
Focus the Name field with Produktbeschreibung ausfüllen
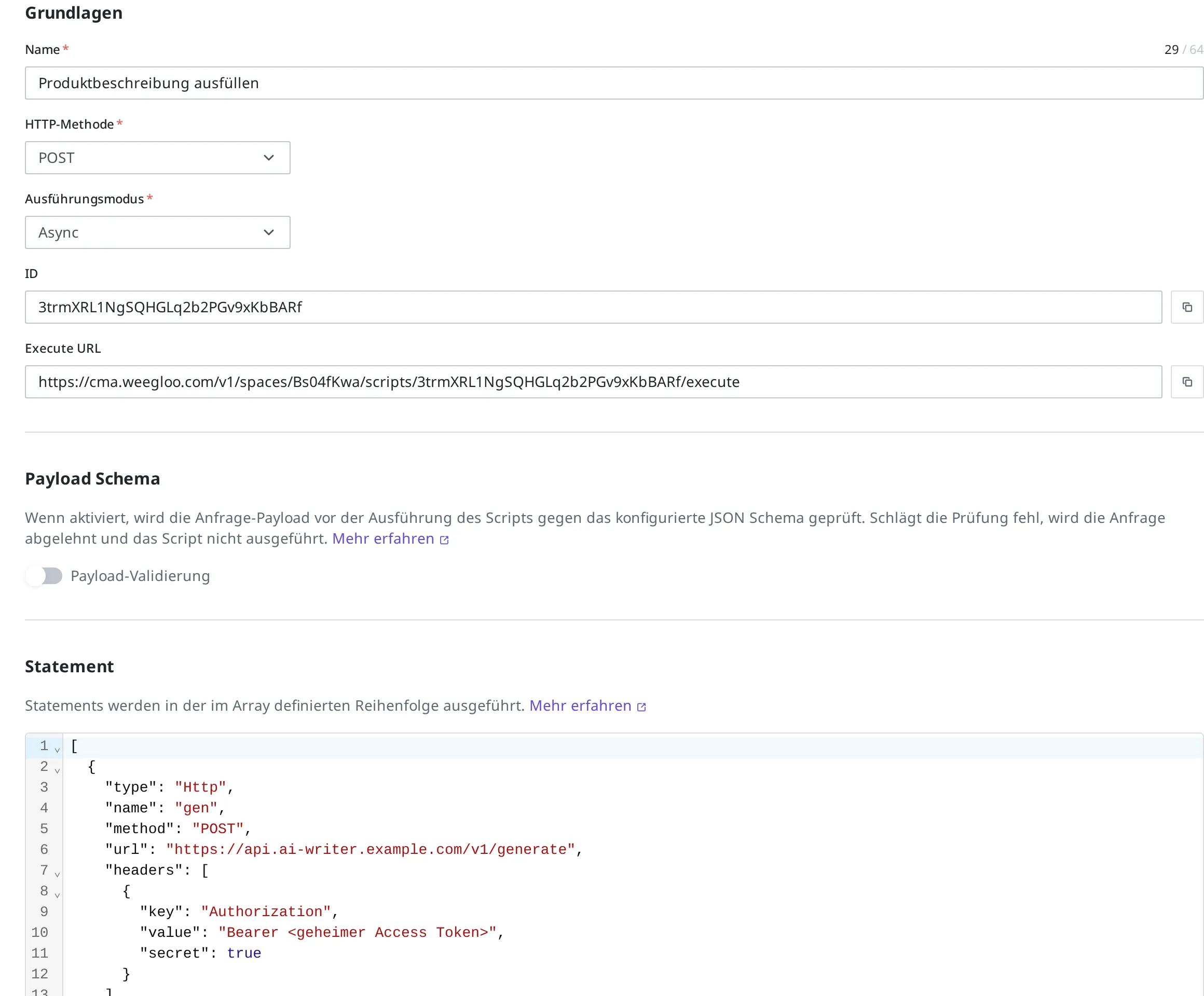pos(614,83)
